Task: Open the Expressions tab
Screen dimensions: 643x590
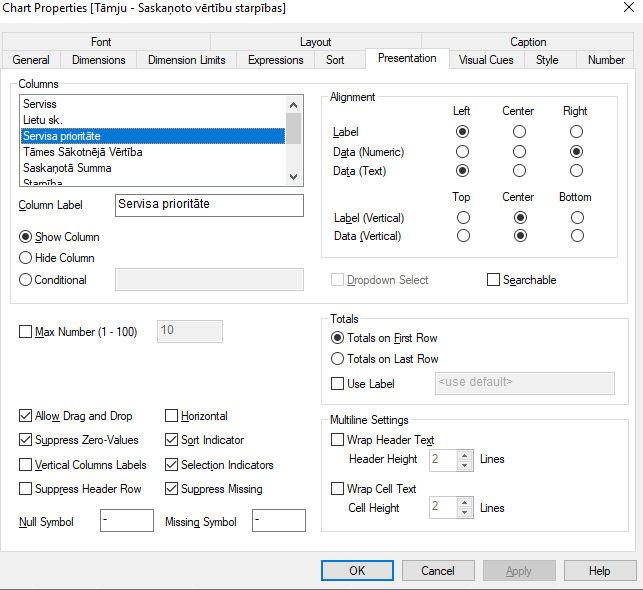Action: pyautogui.click(x=275, y=60)
